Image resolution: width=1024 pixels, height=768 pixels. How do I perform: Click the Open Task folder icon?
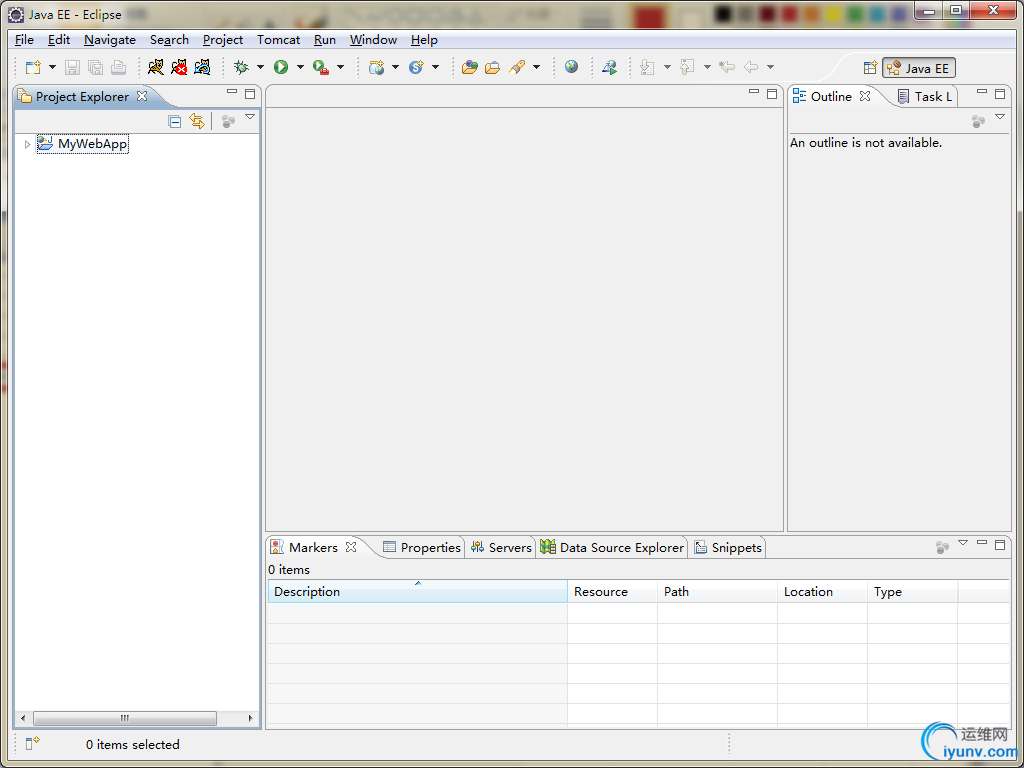click(492, 67)
